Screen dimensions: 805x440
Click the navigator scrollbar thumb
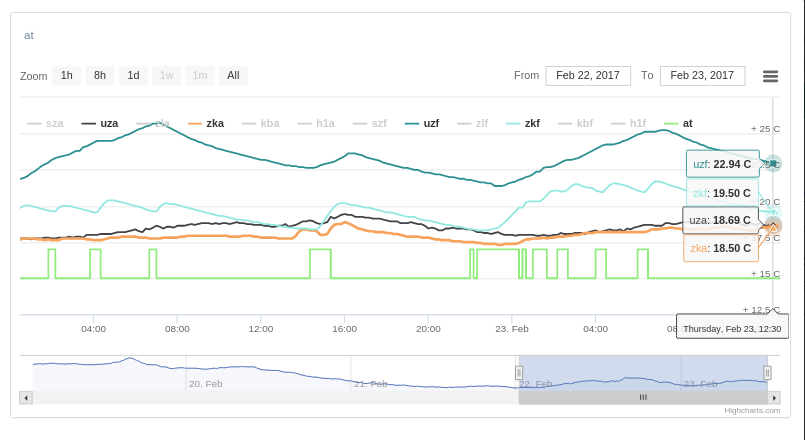(643, 397)
